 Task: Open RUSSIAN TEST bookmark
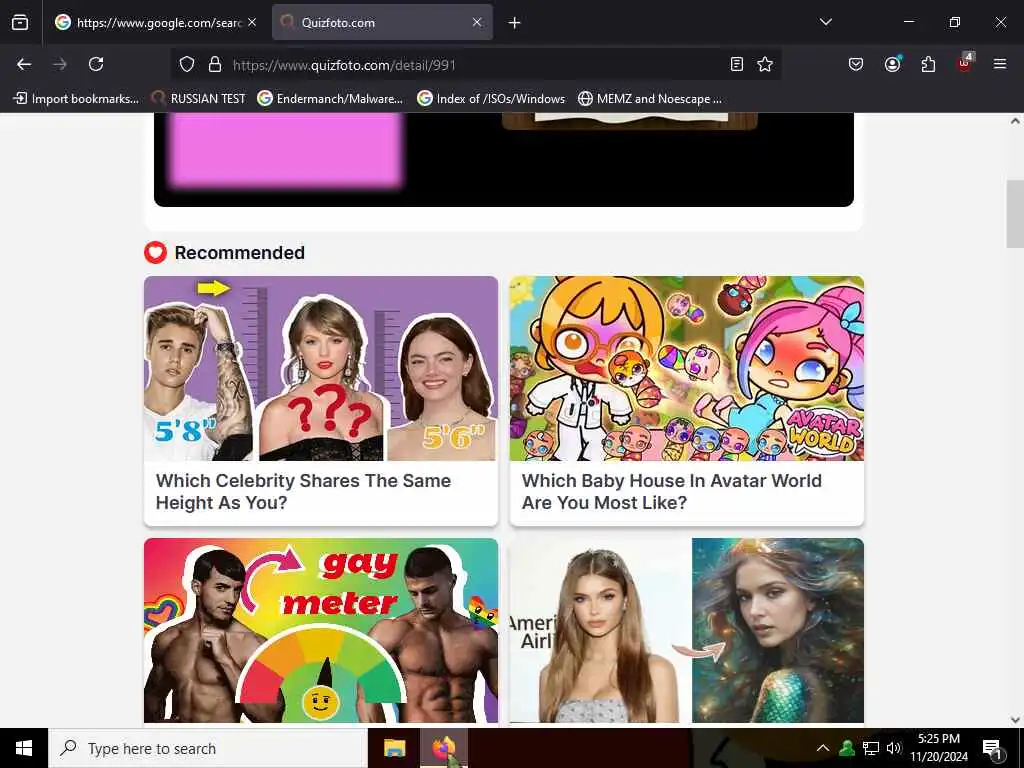coord(199,99)
